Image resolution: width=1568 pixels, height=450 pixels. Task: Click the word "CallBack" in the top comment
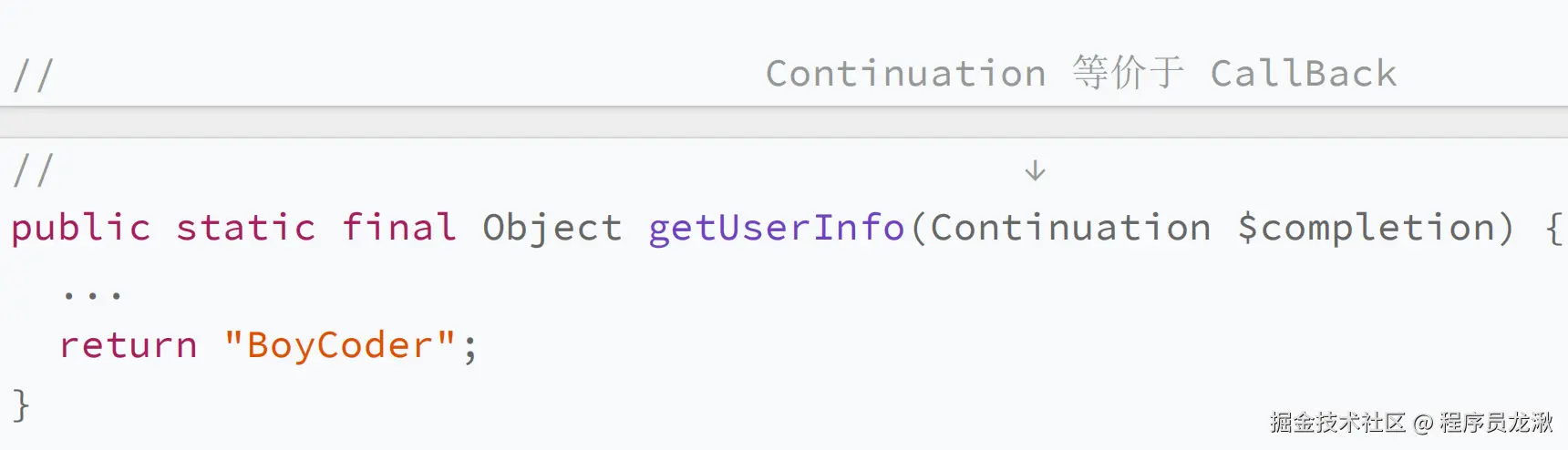(x=1303, y=74)
